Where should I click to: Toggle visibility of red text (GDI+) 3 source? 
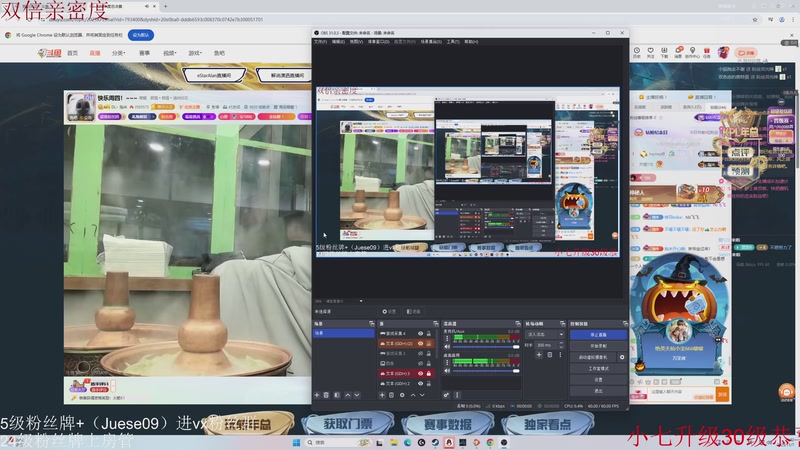[x=420, y=373]
